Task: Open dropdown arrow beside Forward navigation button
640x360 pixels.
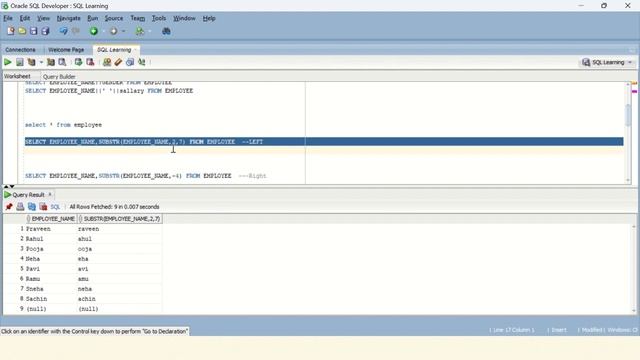Action: click(124, 31)
